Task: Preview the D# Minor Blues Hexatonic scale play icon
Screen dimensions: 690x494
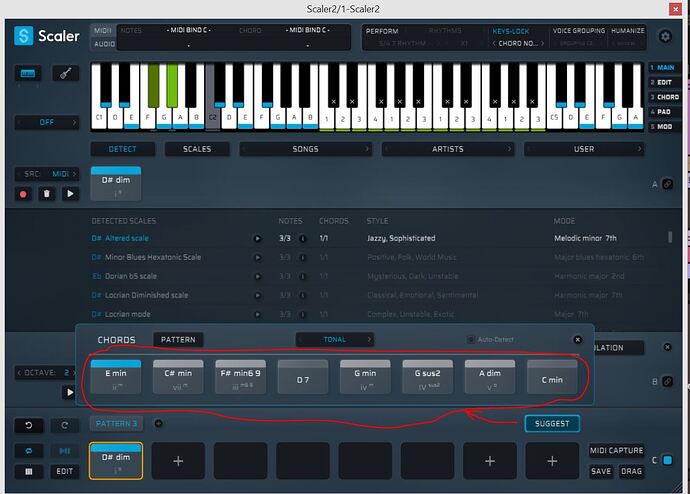Action: point(257,257)
